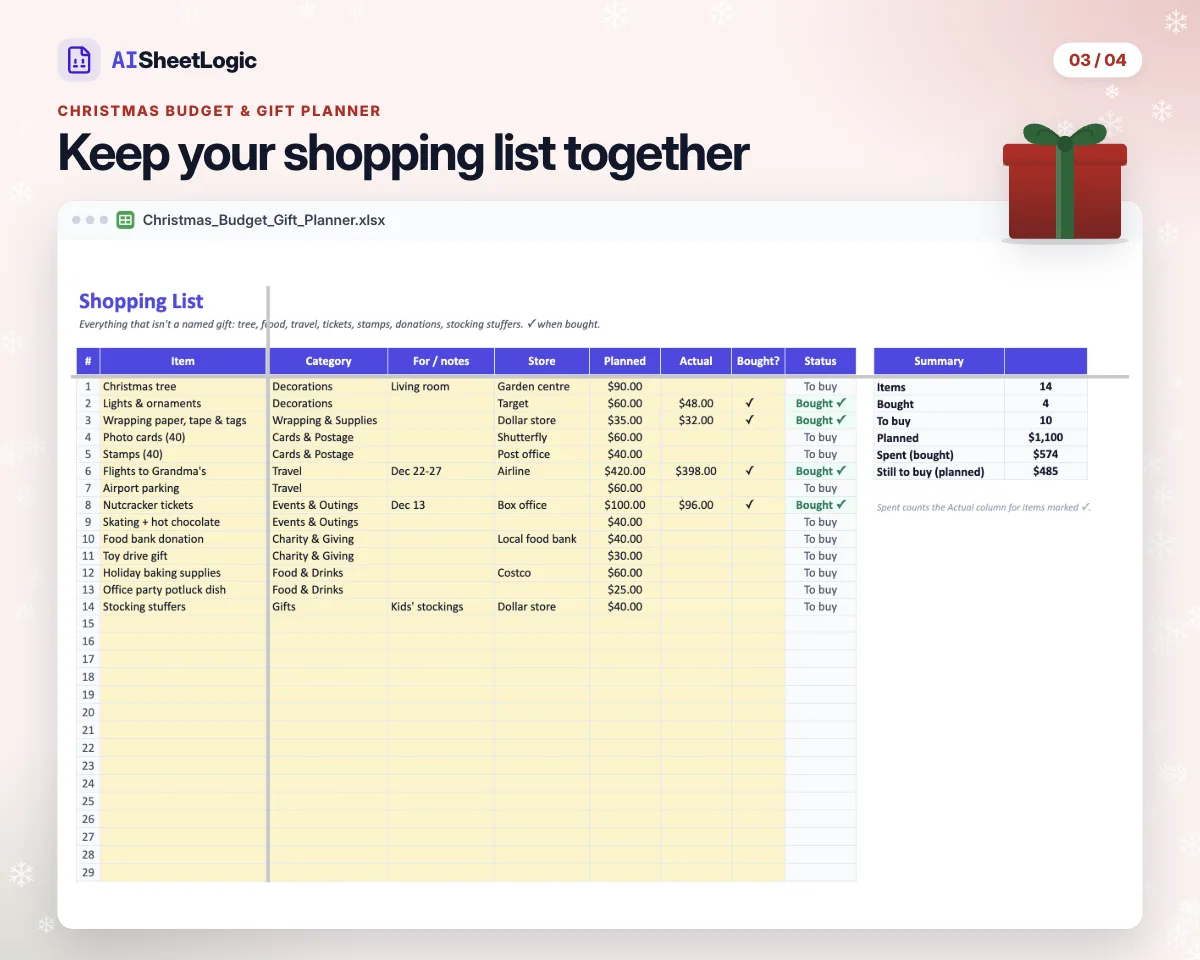
Task: Click the Events & Outings cell for Nutcracker
Action: coord(328,505)
